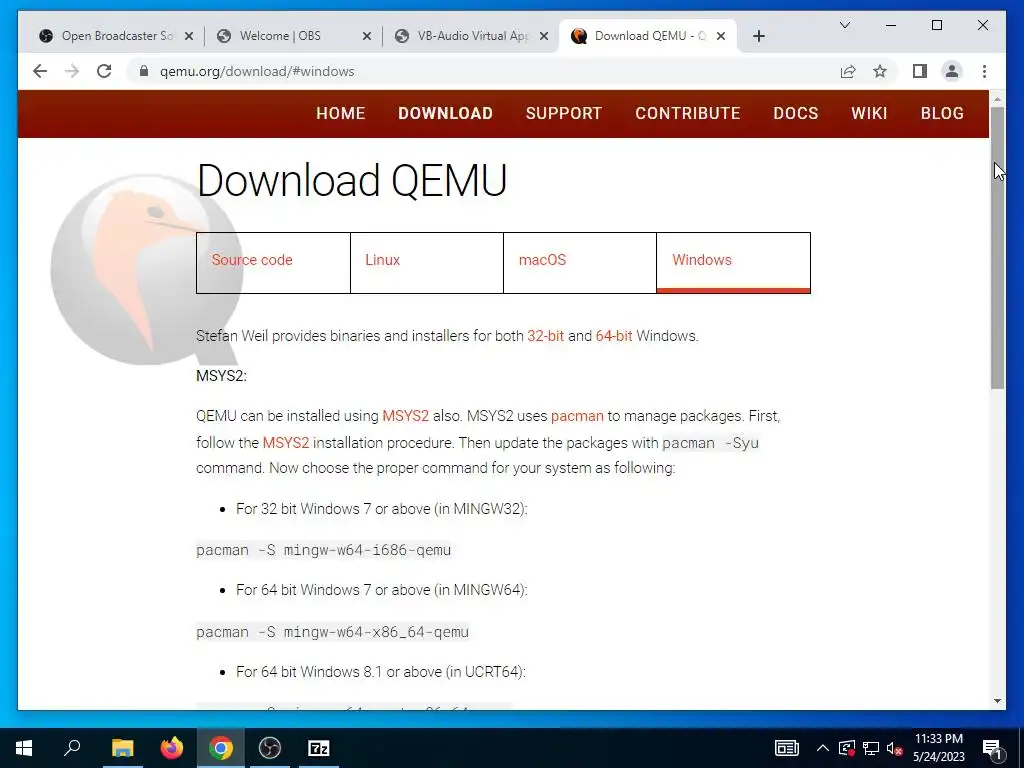This screenshot has height=768, width=1024.
Task: Go back to the previous page
Action: 40,71
